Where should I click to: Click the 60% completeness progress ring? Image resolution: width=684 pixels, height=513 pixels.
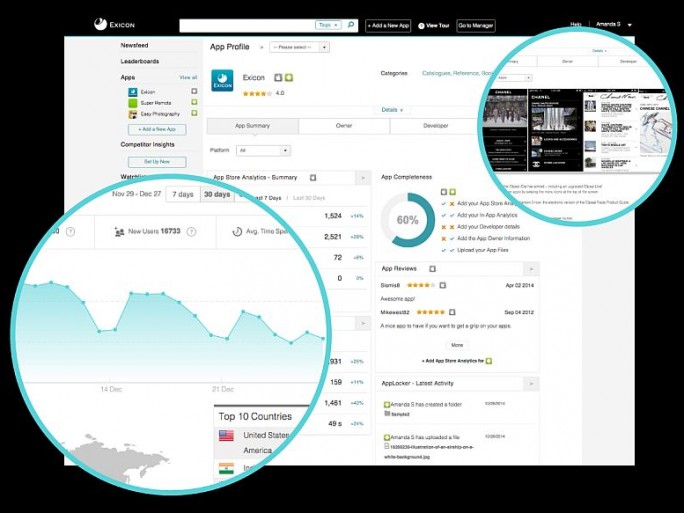407,220
